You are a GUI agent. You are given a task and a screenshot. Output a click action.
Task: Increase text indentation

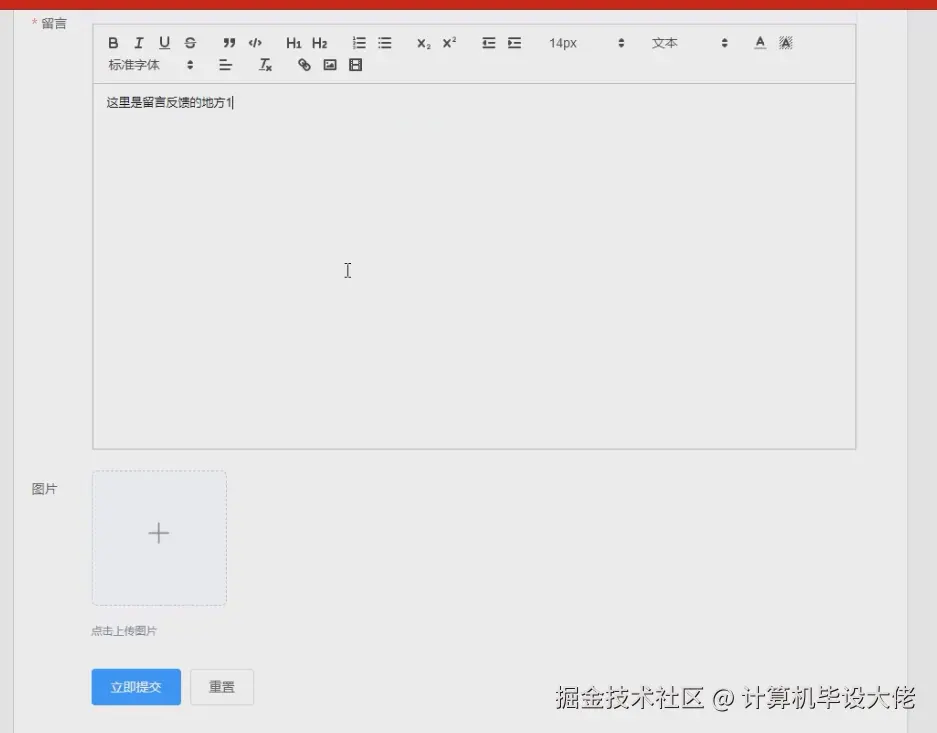514,43
